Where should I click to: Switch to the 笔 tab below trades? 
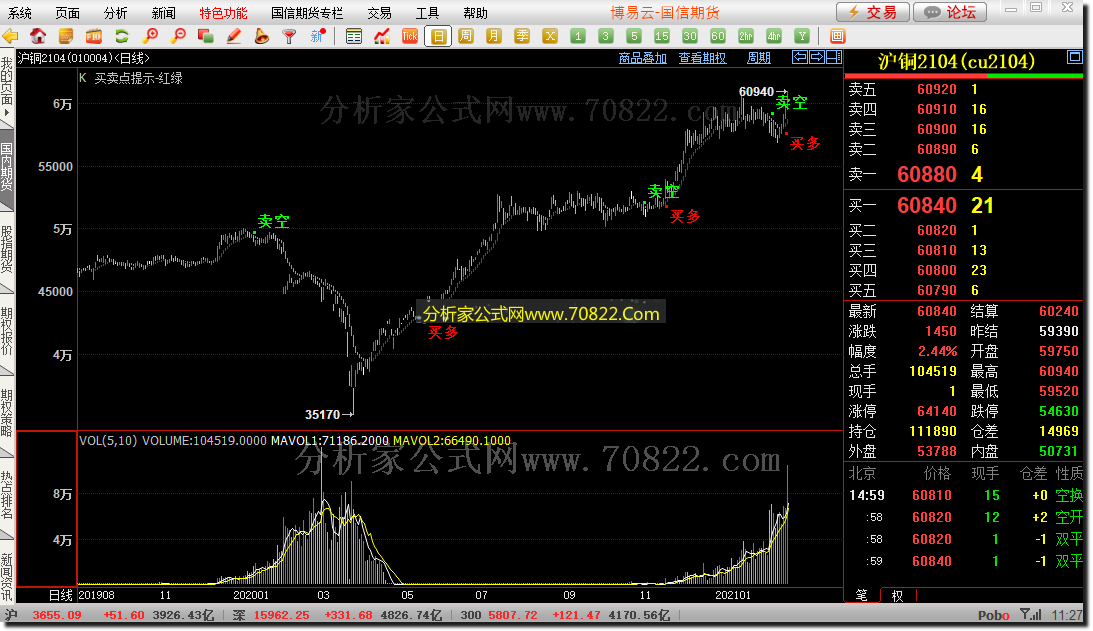pos(862,595)
